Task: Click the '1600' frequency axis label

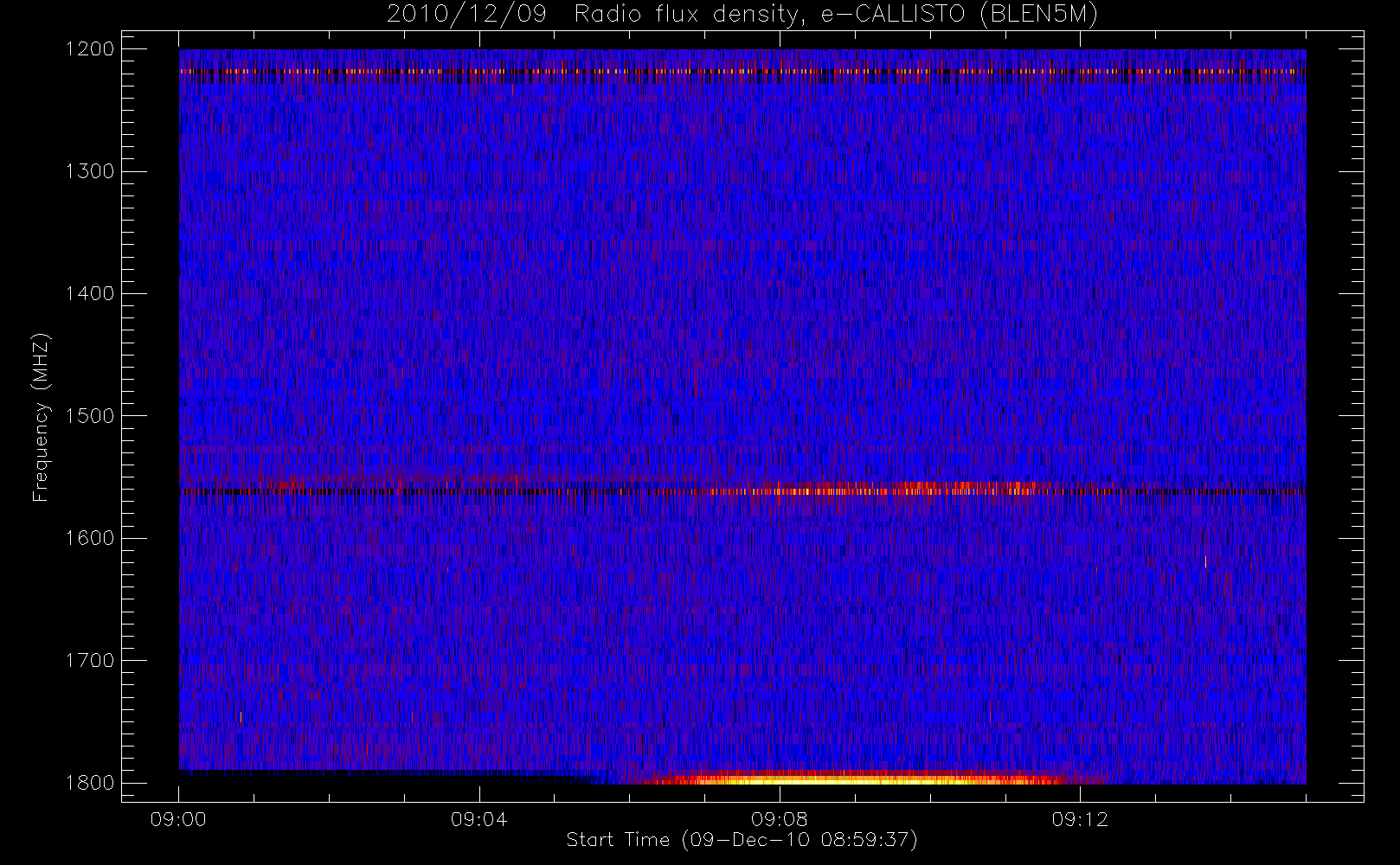Action: coord(90,538)
